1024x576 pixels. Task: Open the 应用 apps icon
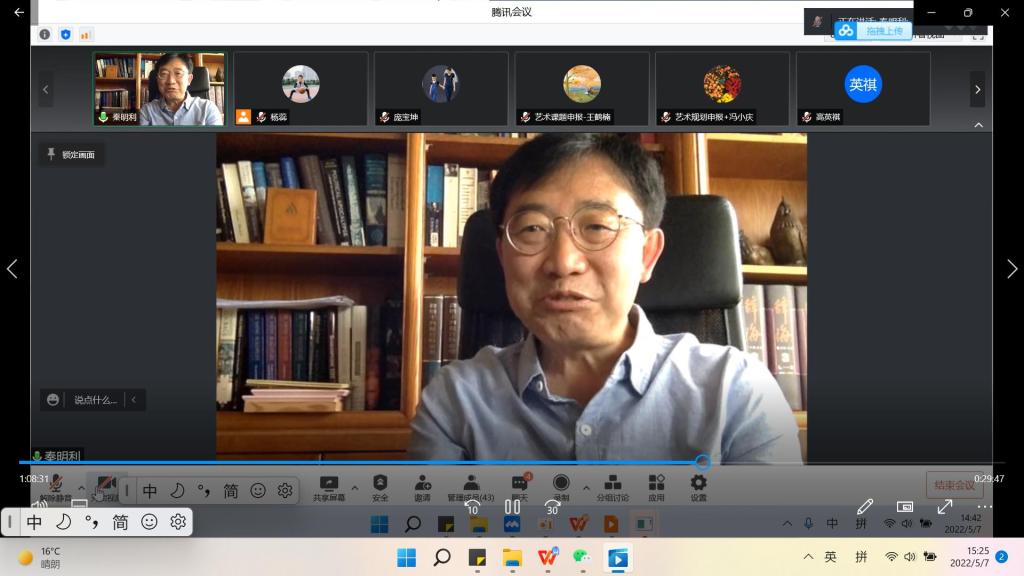pos(656,486)
